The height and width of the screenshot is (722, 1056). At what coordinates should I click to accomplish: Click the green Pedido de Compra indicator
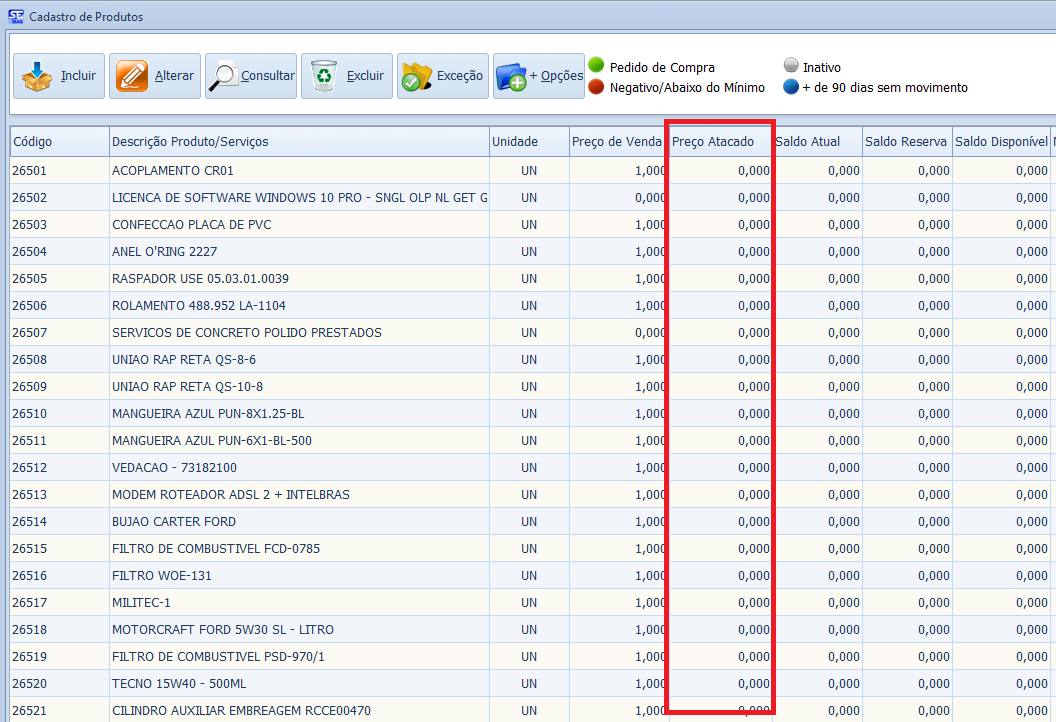(596, 66)
